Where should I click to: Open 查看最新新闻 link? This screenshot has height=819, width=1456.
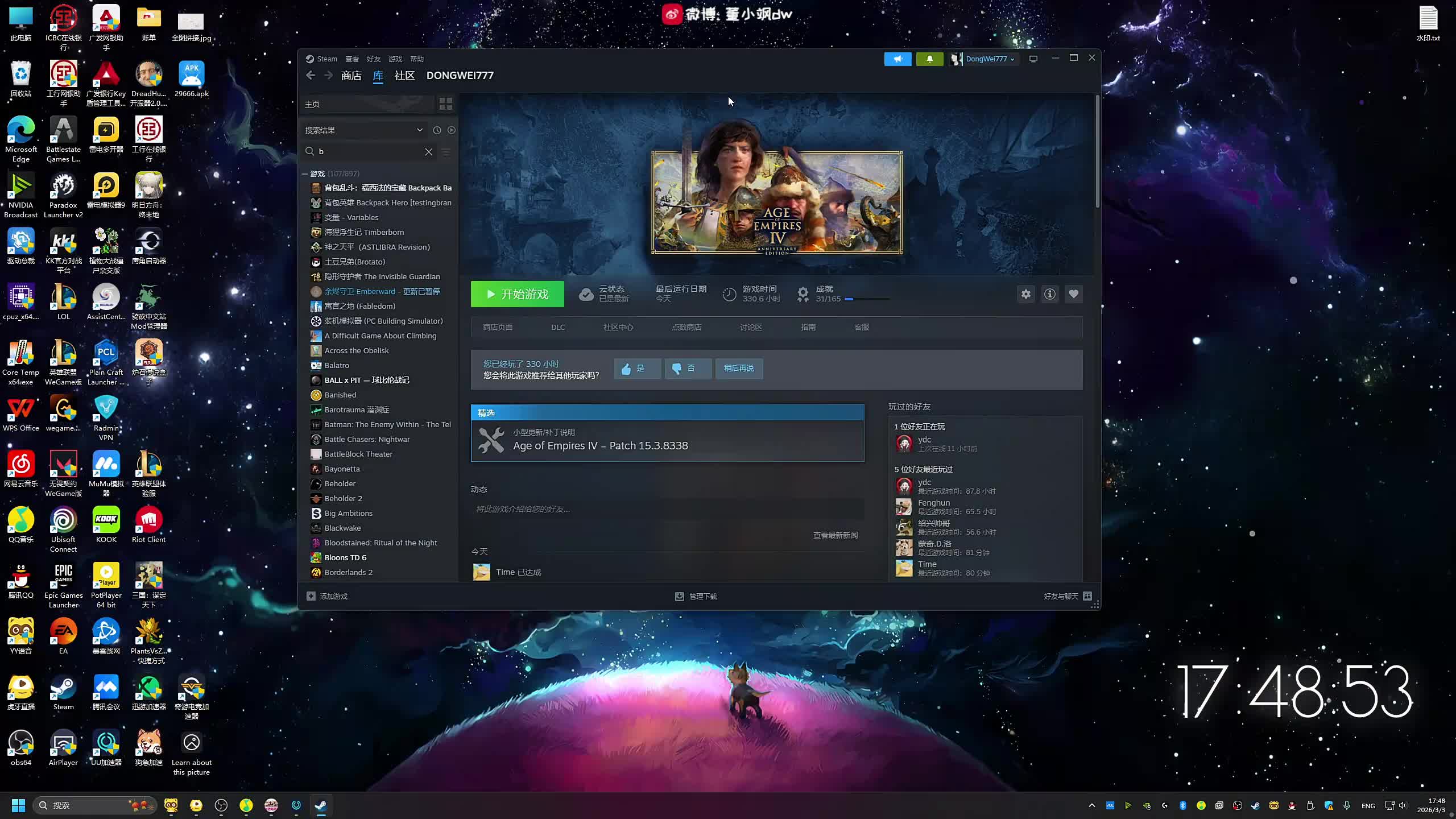[x=835, y=535]
